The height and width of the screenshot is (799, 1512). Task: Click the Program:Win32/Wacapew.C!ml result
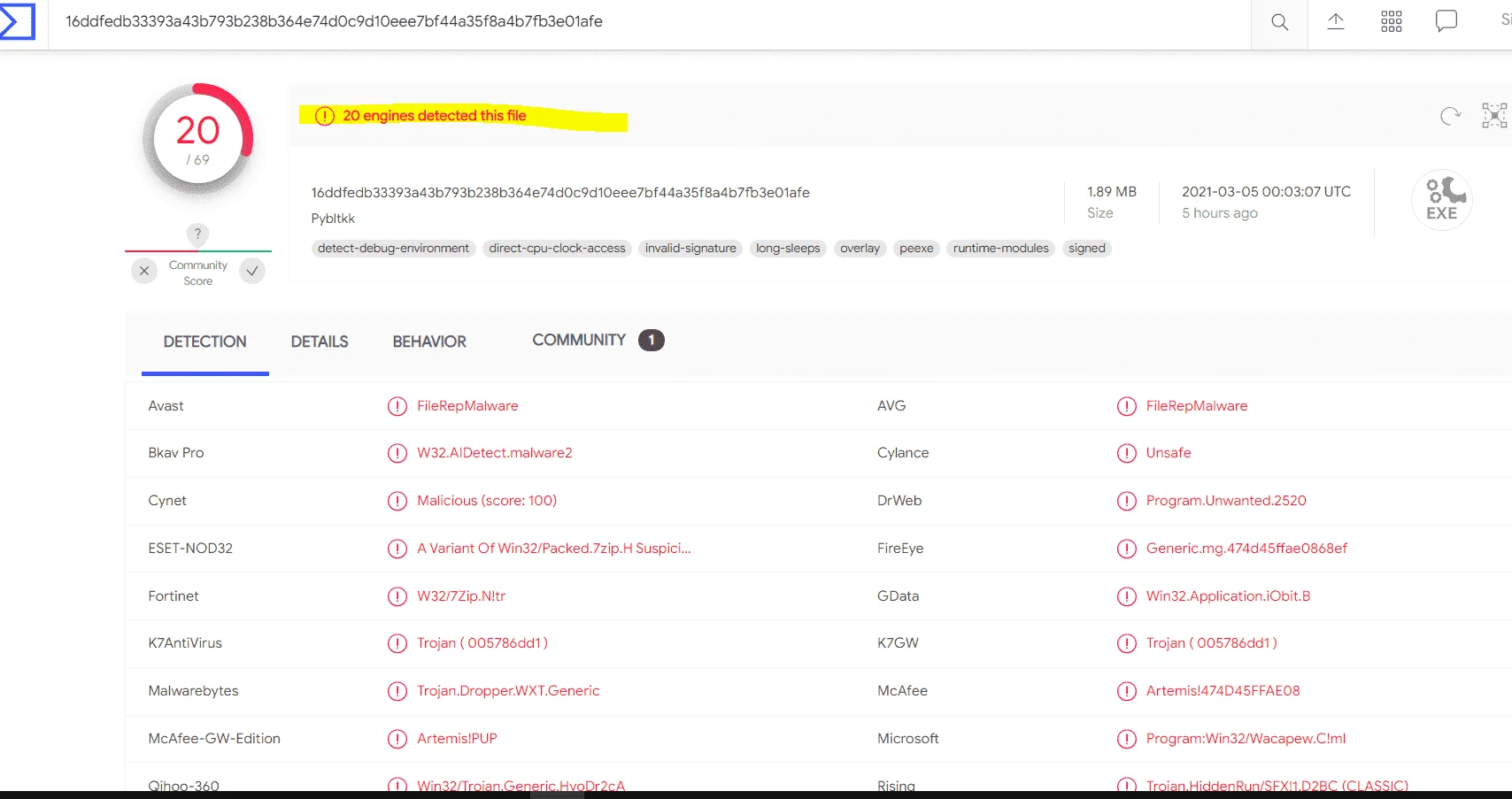(1246, 739)
